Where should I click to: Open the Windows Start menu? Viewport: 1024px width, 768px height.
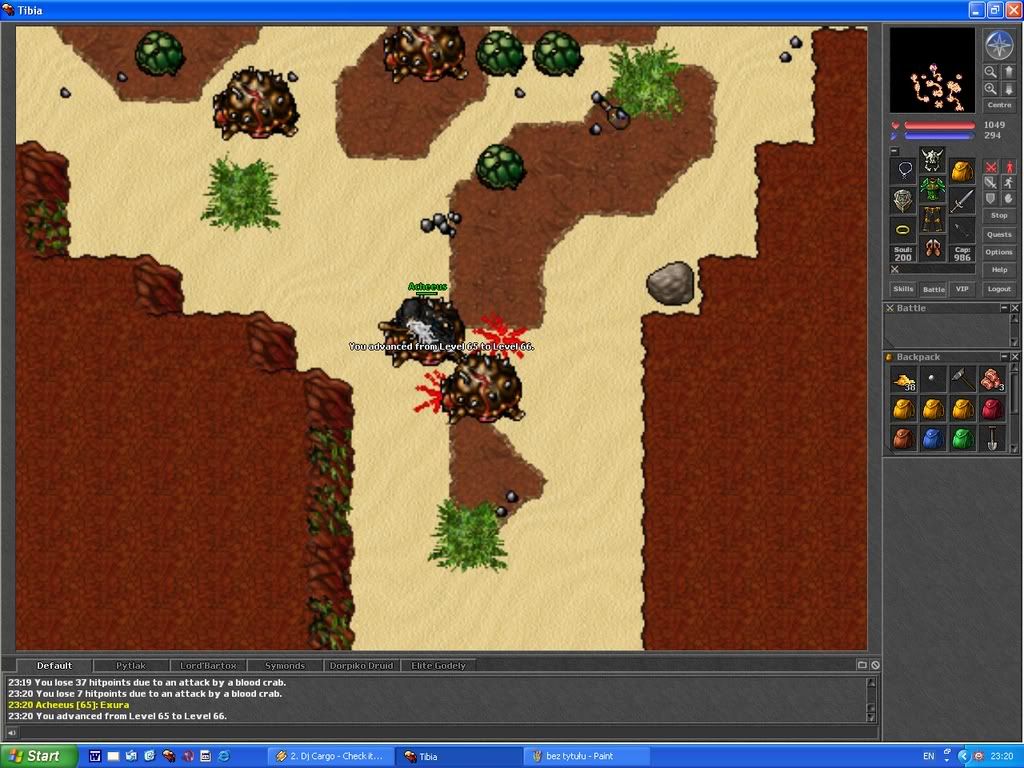[38, 756]
